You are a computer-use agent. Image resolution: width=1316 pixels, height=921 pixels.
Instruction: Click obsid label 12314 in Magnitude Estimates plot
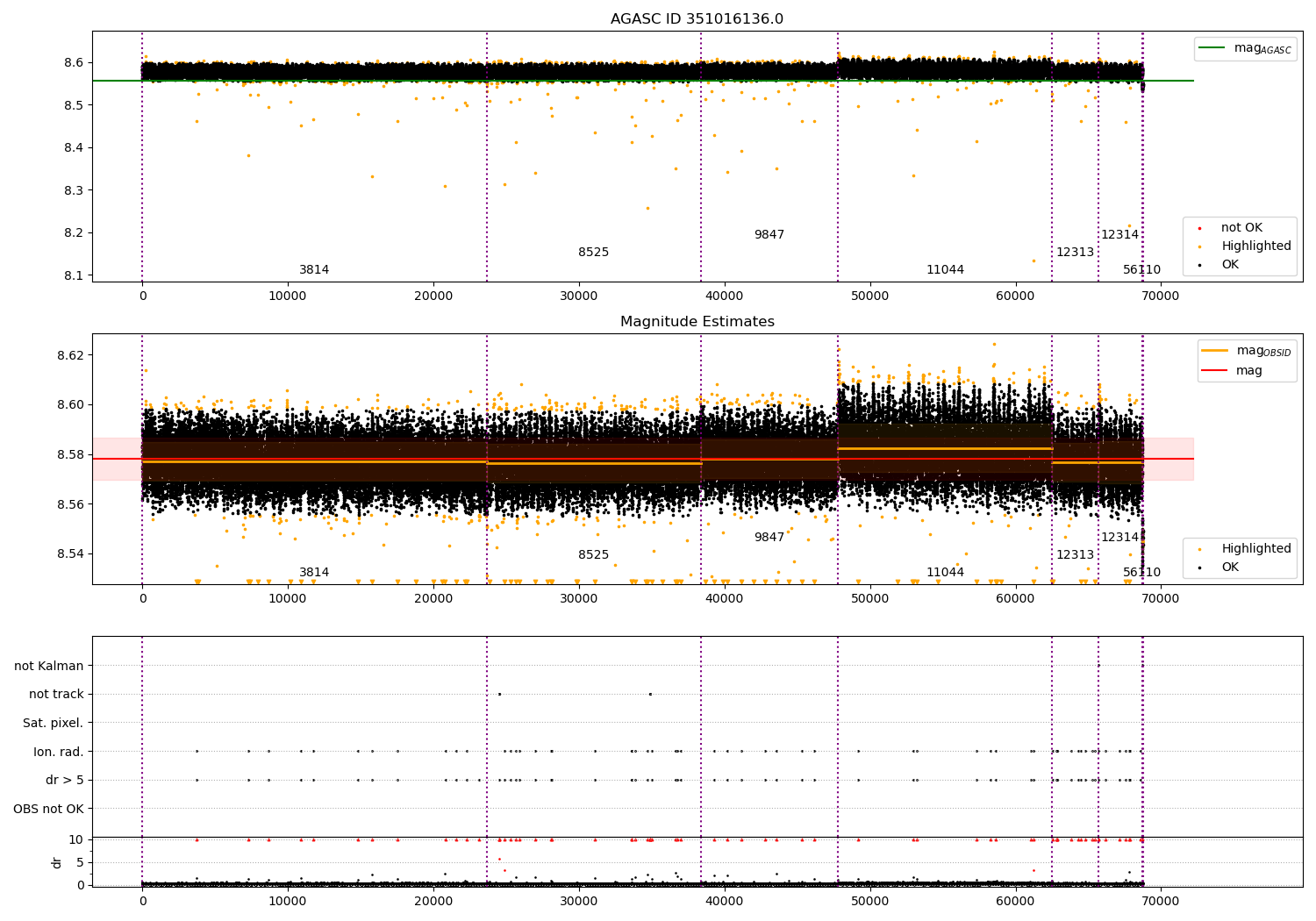[x=1119, y=538]
